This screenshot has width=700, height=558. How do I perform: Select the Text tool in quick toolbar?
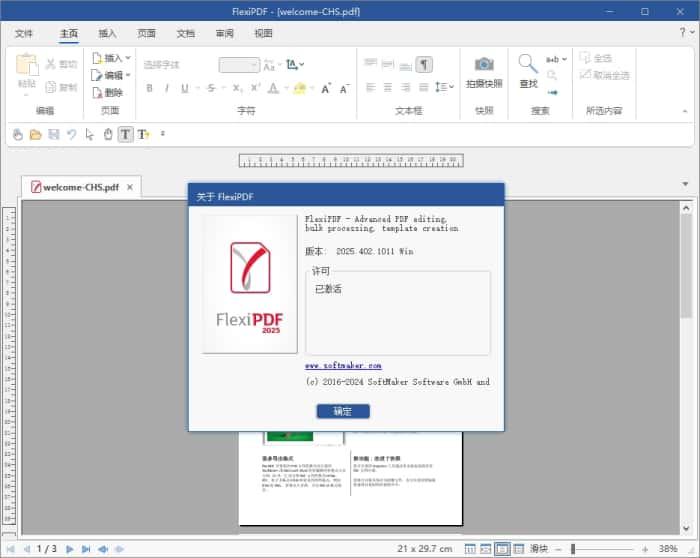(x=125, y=134)
